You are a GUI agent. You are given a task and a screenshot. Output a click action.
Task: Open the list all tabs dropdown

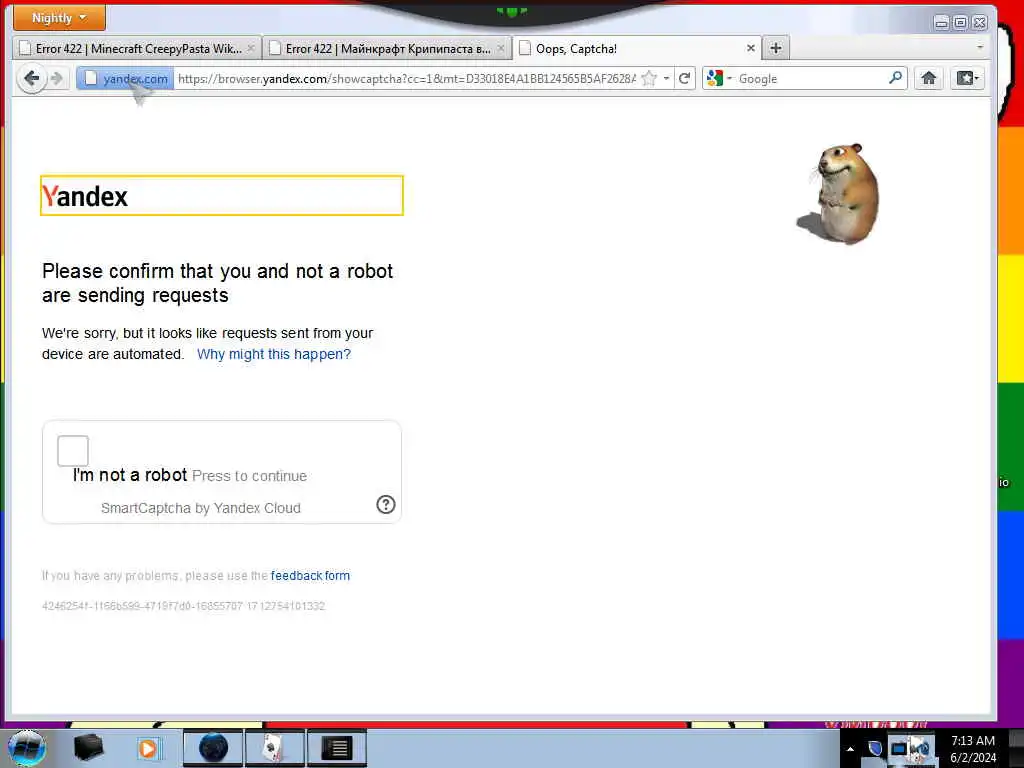pos(980,48)
